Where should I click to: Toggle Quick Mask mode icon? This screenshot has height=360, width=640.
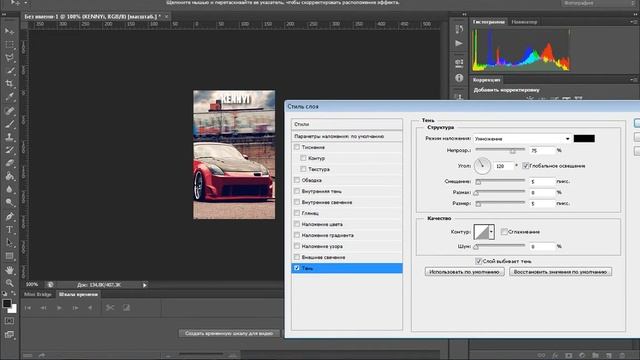(9, 321)
